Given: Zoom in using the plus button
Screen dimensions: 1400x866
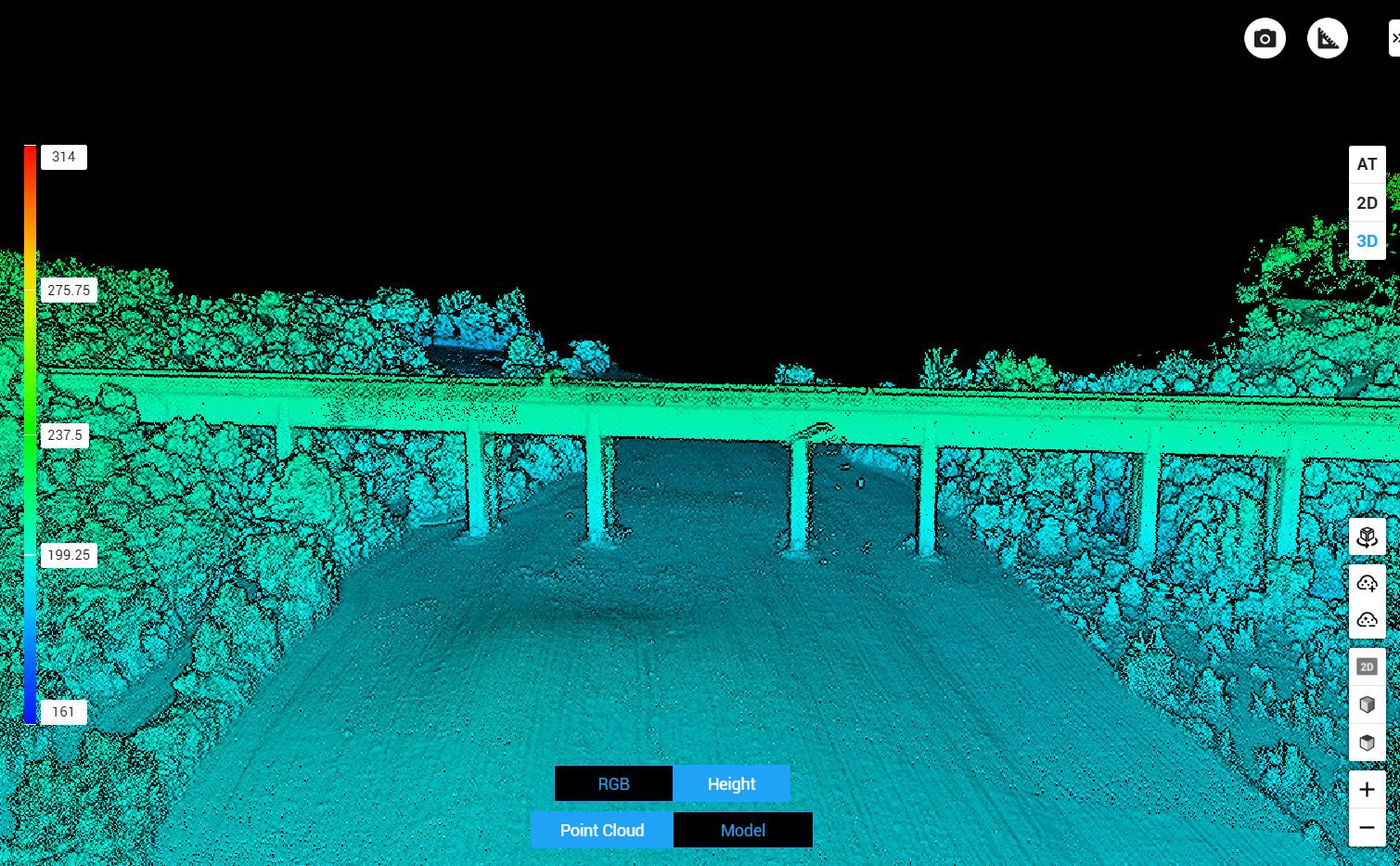Looking at the screenshot, I should point(1367,790).
